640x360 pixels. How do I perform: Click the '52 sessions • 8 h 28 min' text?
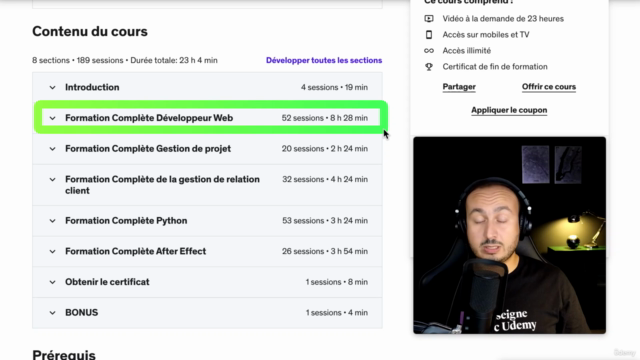[x=324, y=118]
